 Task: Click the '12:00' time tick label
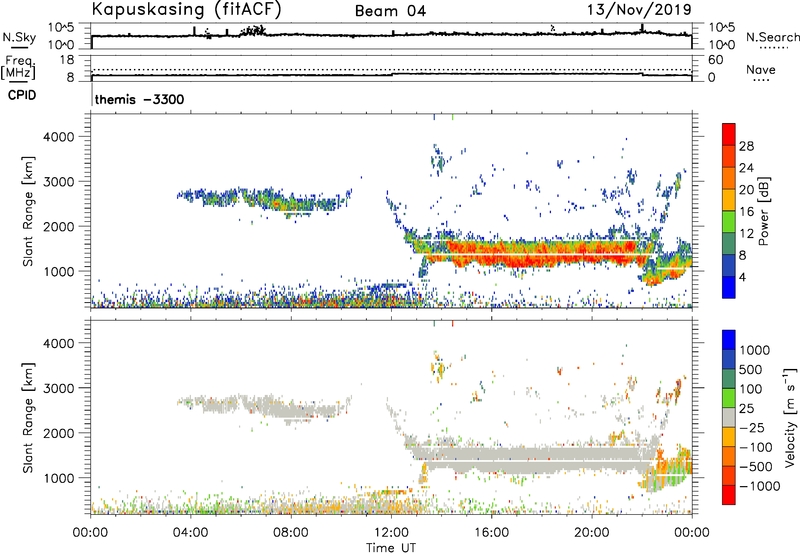(391, 533)
